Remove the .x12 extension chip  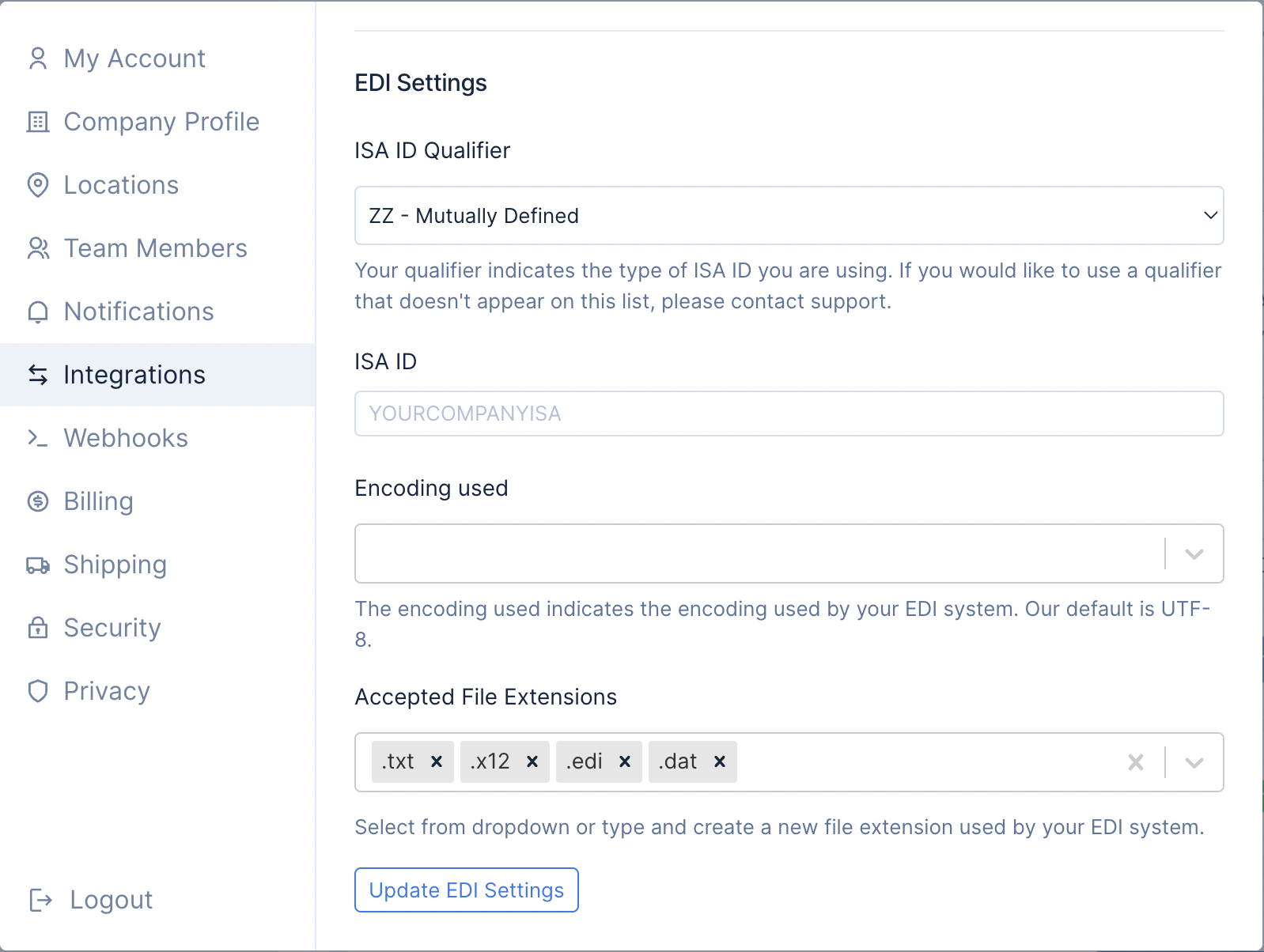532,761
